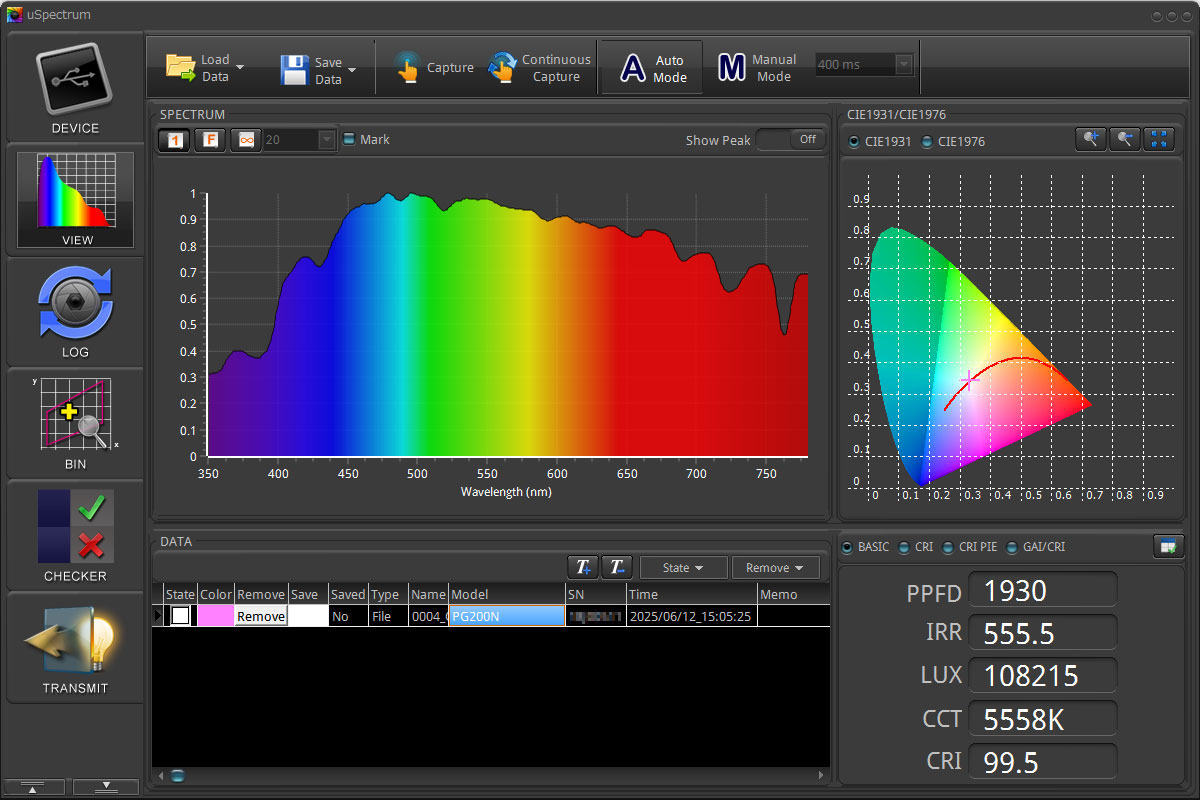Select the CIE1931 radio option
Viewport: 1200px width, 800px height.
point(853,141)
